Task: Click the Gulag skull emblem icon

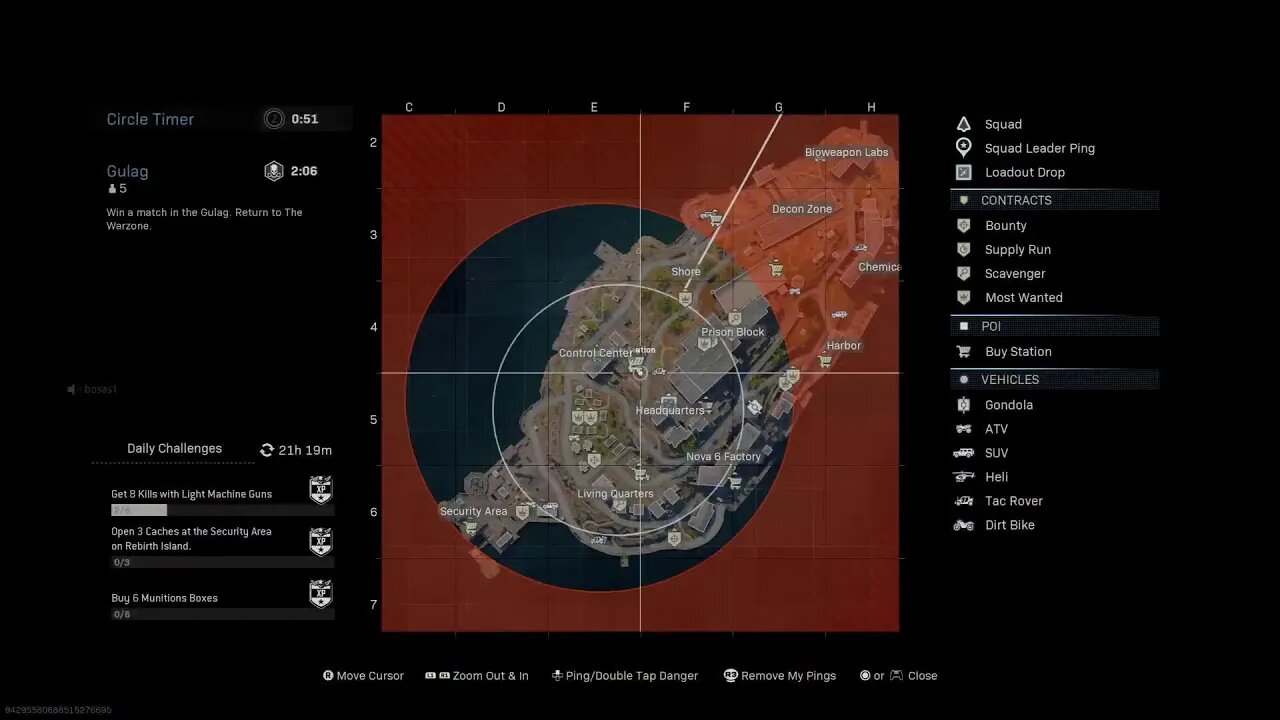Action: pyautogui.click(x=274, y=171)
